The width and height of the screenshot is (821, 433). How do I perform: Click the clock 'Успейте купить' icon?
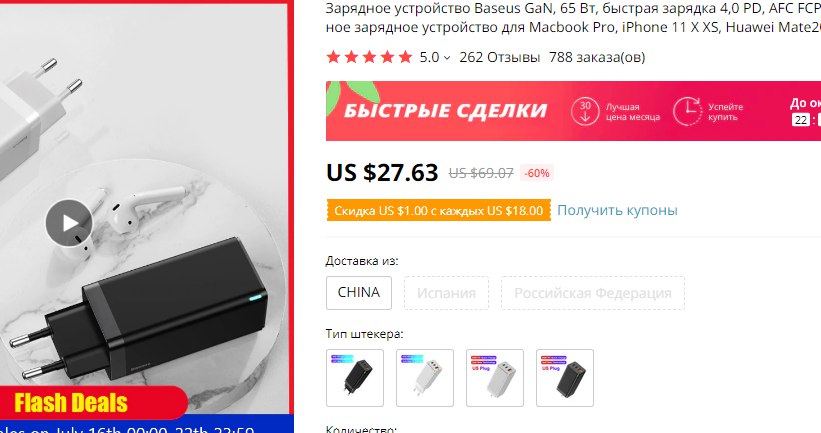point(687,111)
